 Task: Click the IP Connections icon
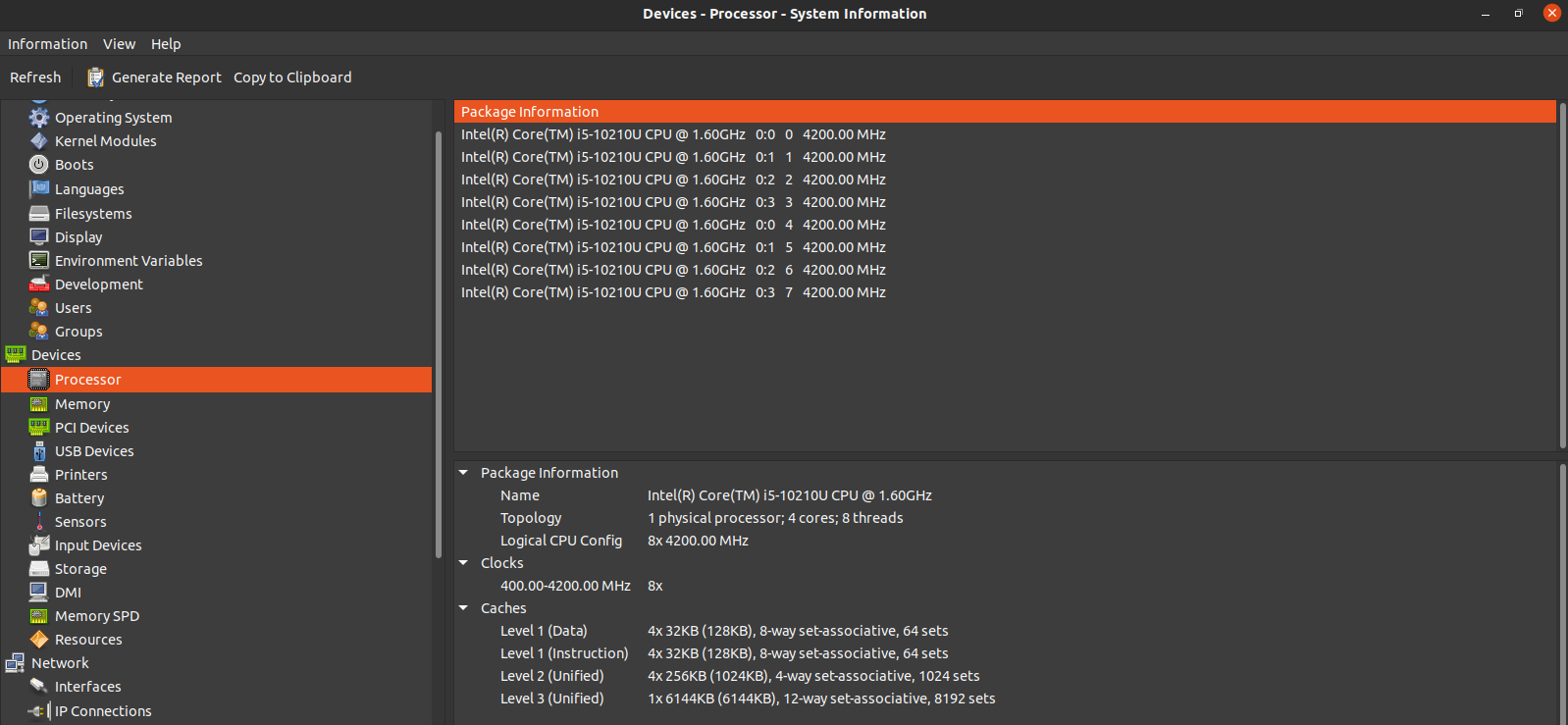coord(39,711)
